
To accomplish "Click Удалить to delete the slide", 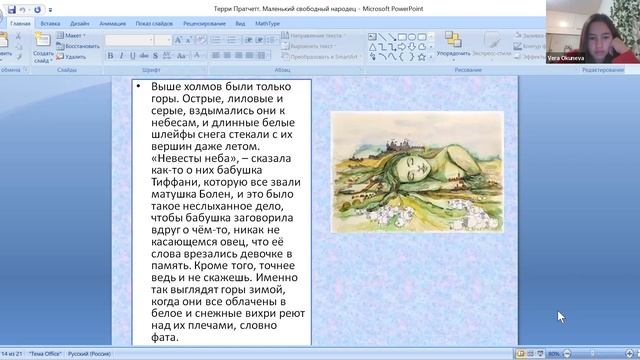I will (71, 57).
